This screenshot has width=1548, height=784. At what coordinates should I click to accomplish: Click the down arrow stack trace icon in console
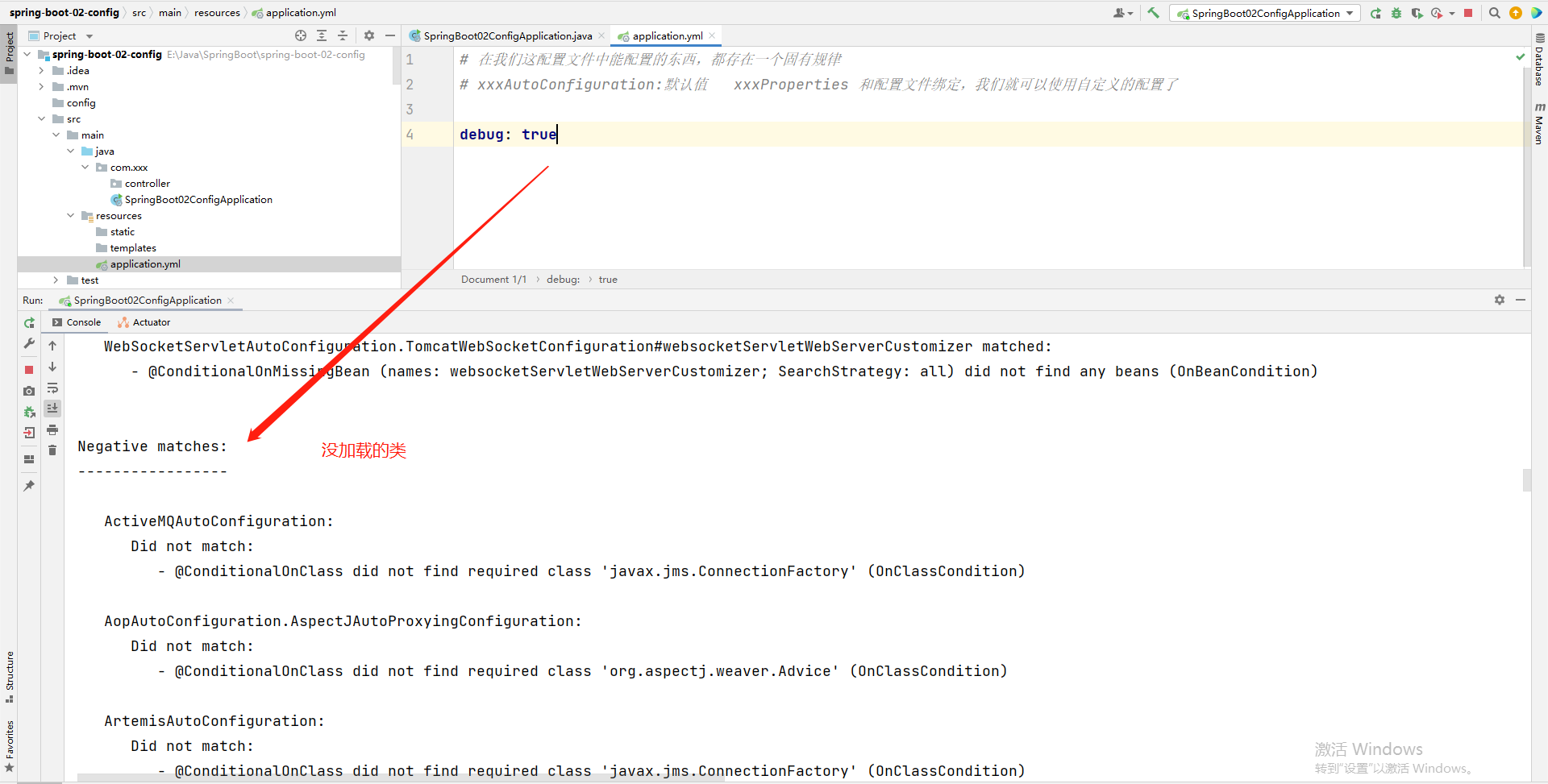click(52, 367)
